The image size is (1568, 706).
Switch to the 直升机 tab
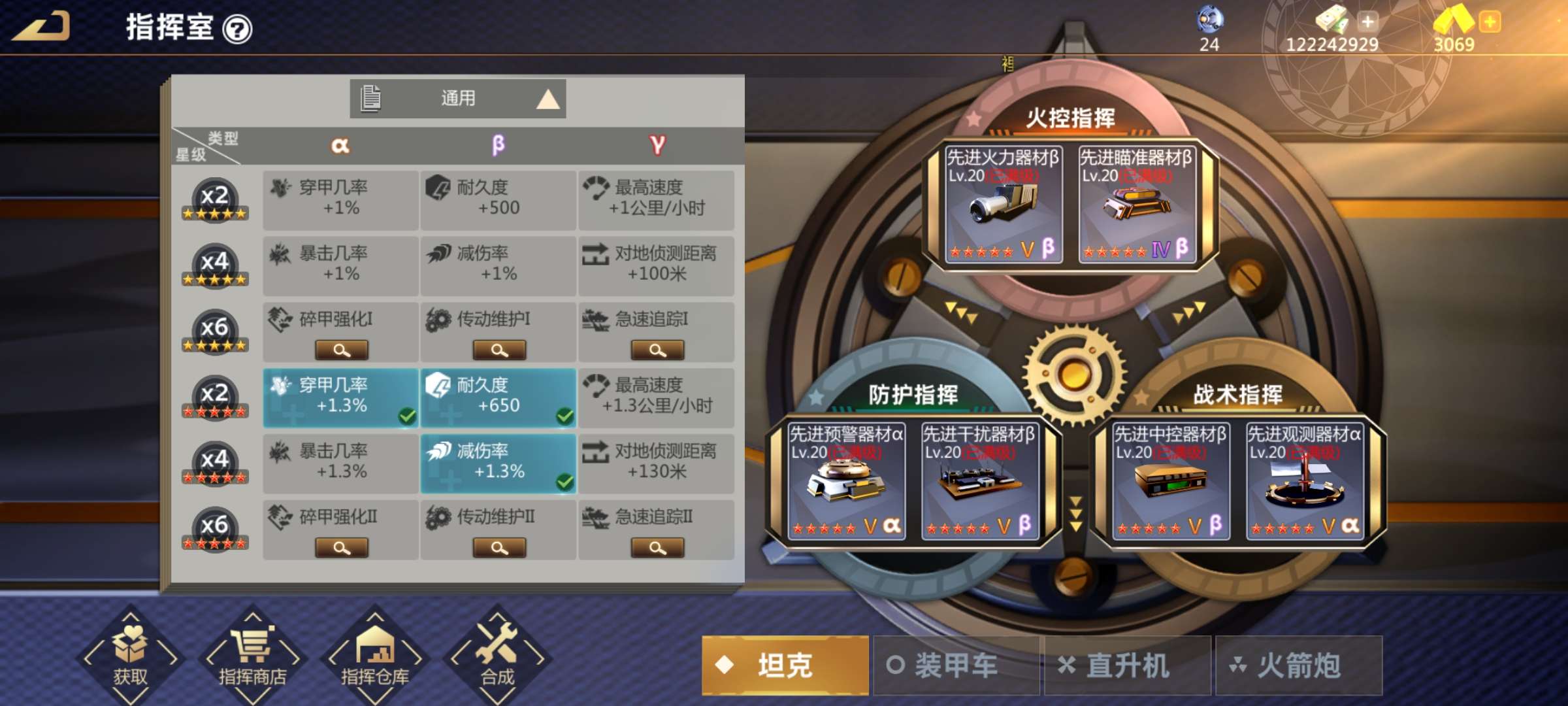click(1128, 665)
